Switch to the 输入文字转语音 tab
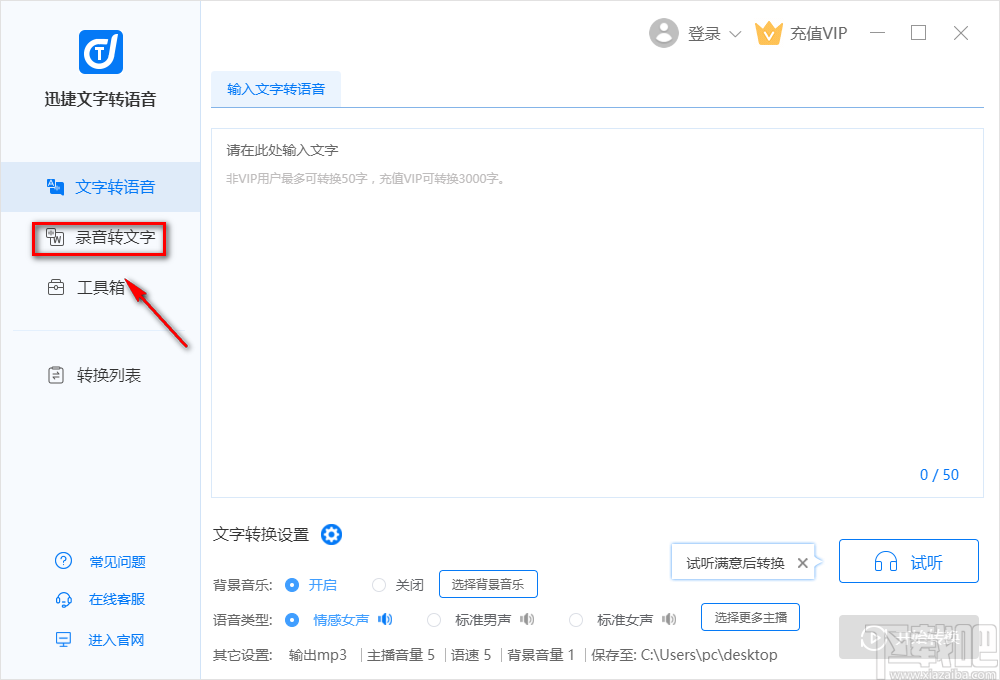1000x680 pixels. pos(274,88)
